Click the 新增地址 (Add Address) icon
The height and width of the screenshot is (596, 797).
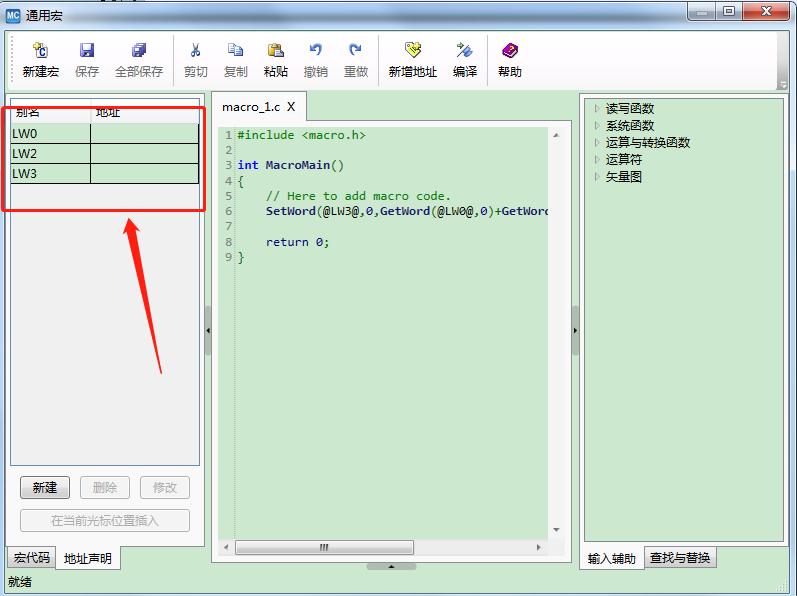coord(412,52)
